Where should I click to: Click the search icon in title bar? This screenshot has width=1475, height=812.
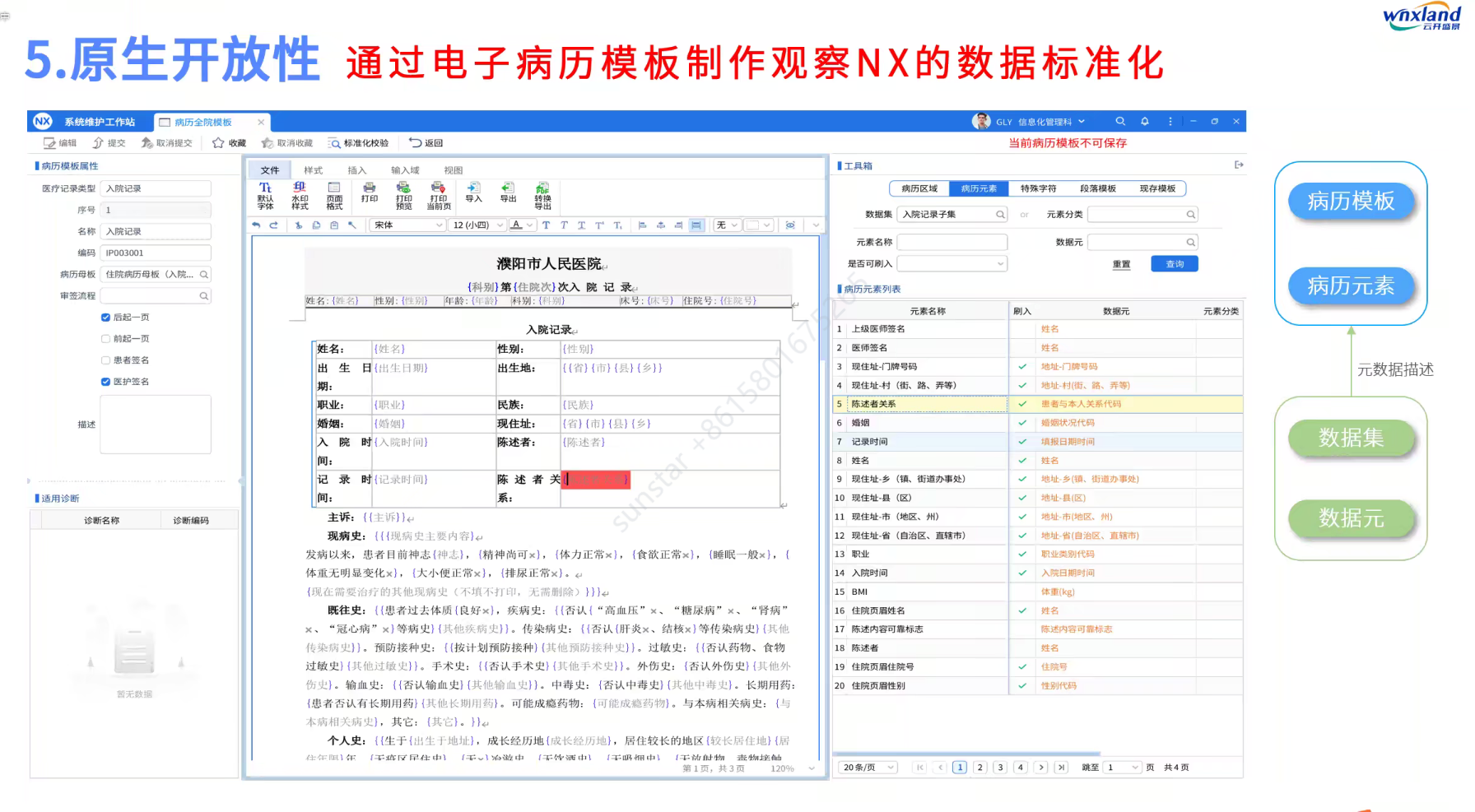[x=1120, y=121]
